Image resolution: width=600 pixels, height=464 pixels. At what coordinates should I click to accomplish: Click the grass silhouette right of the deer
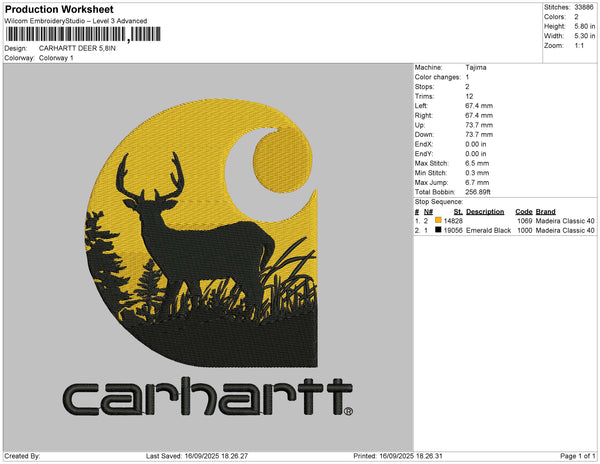[x=290, y=270]
